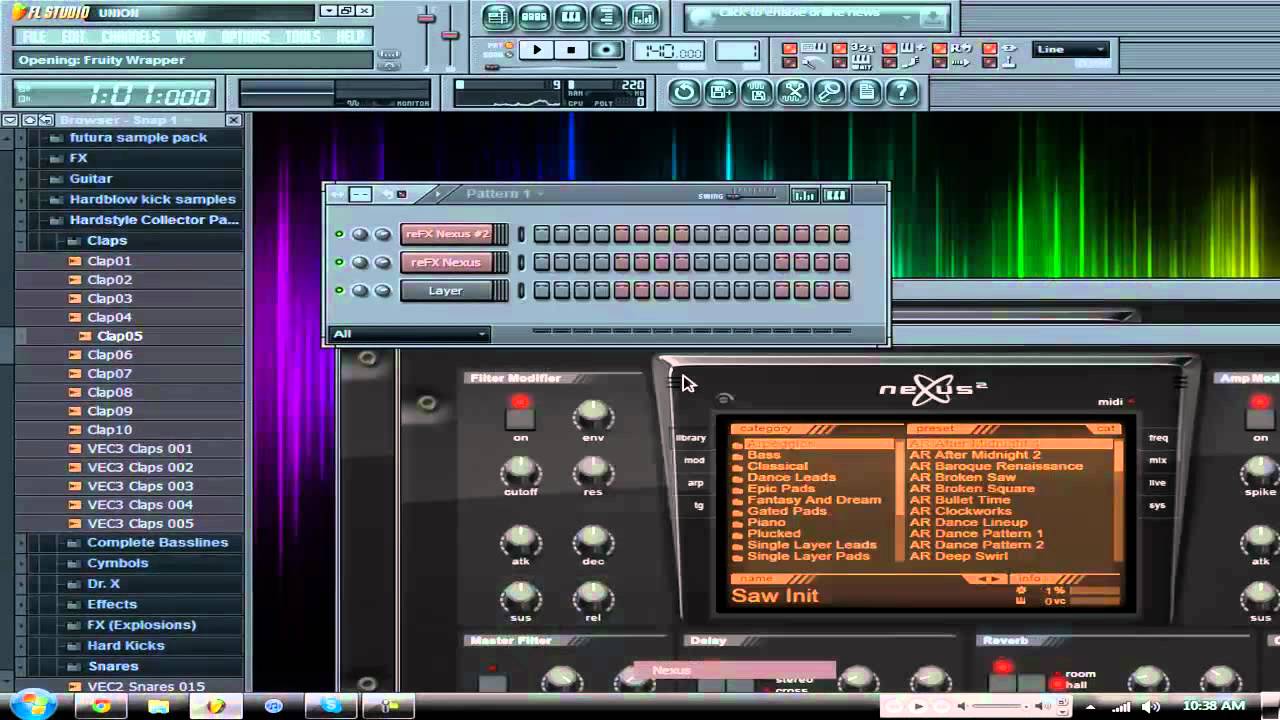Mute the Layer channel LED
This screenshot has height=720, width=1280.
[339, 290]
